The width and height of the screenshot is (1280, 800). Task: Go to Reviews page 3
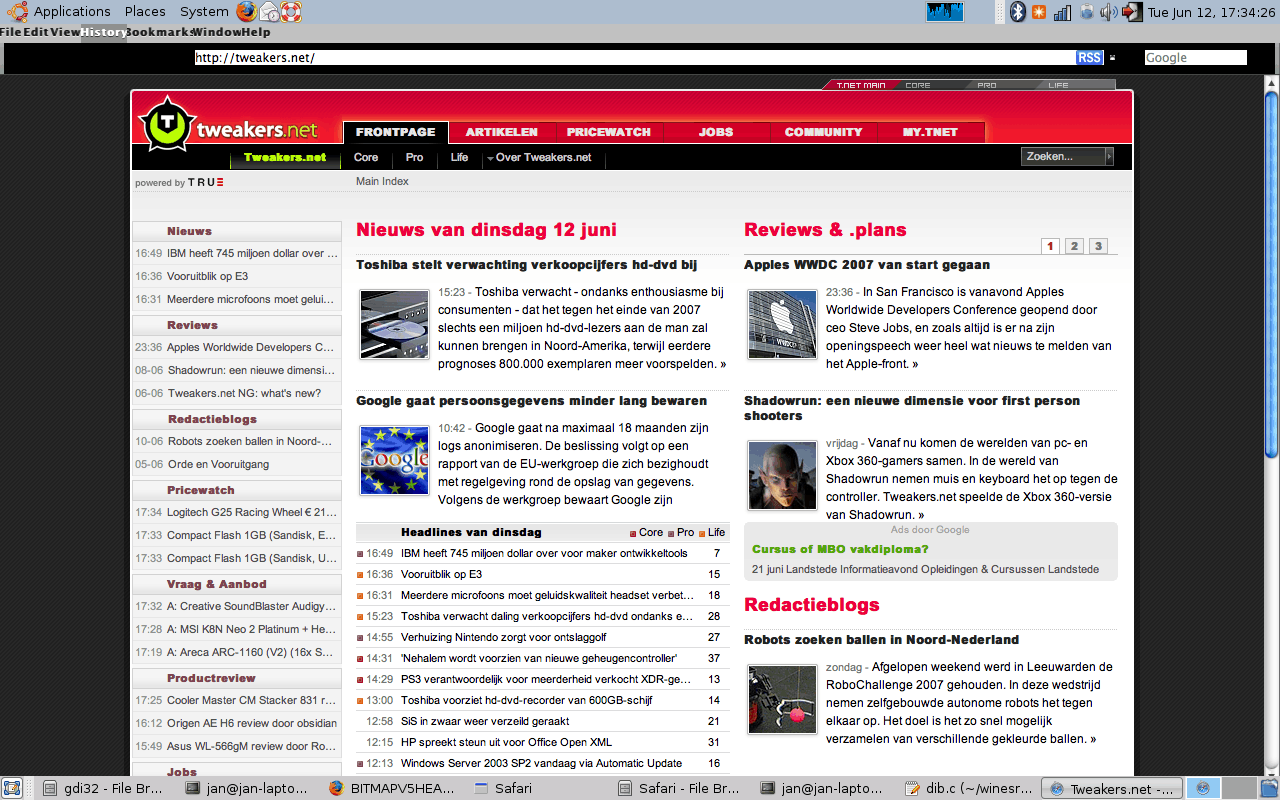[1098, 246]
